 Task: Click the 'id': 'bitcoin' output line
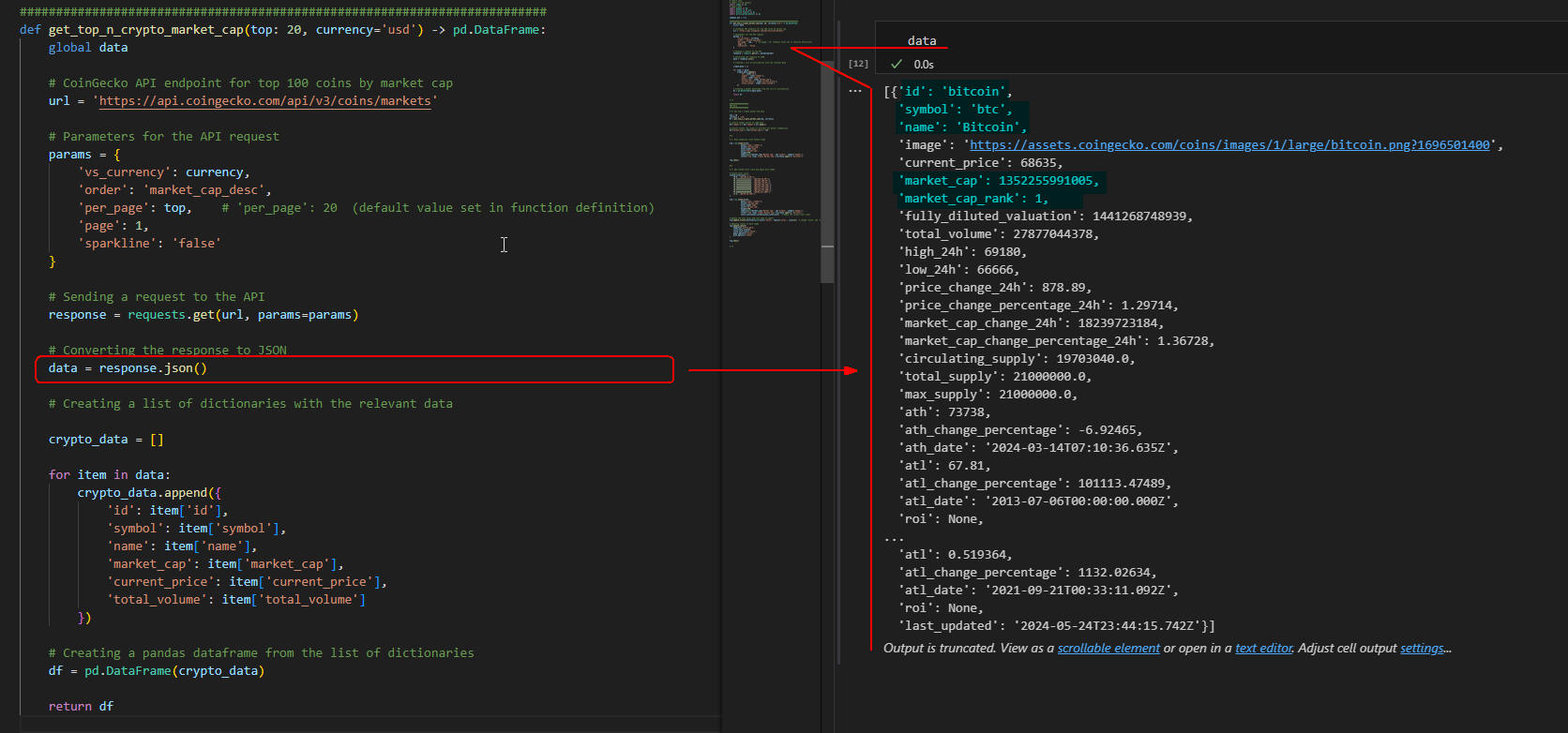click(948, 92)
